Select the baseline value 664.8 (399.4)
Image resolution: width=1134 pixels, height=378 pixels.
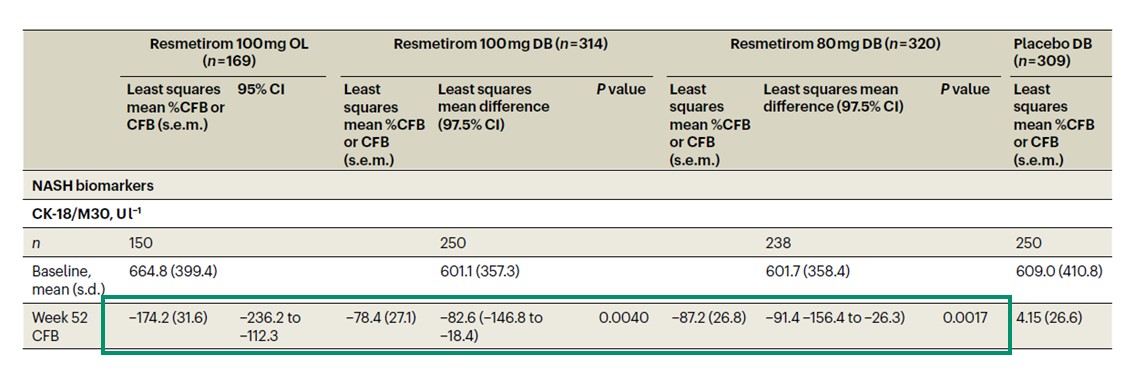click(172, 272)
